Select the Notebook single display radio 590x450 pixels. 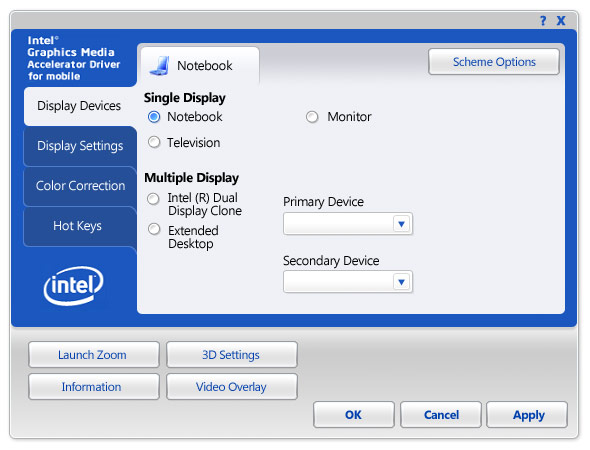click(154, 117)
